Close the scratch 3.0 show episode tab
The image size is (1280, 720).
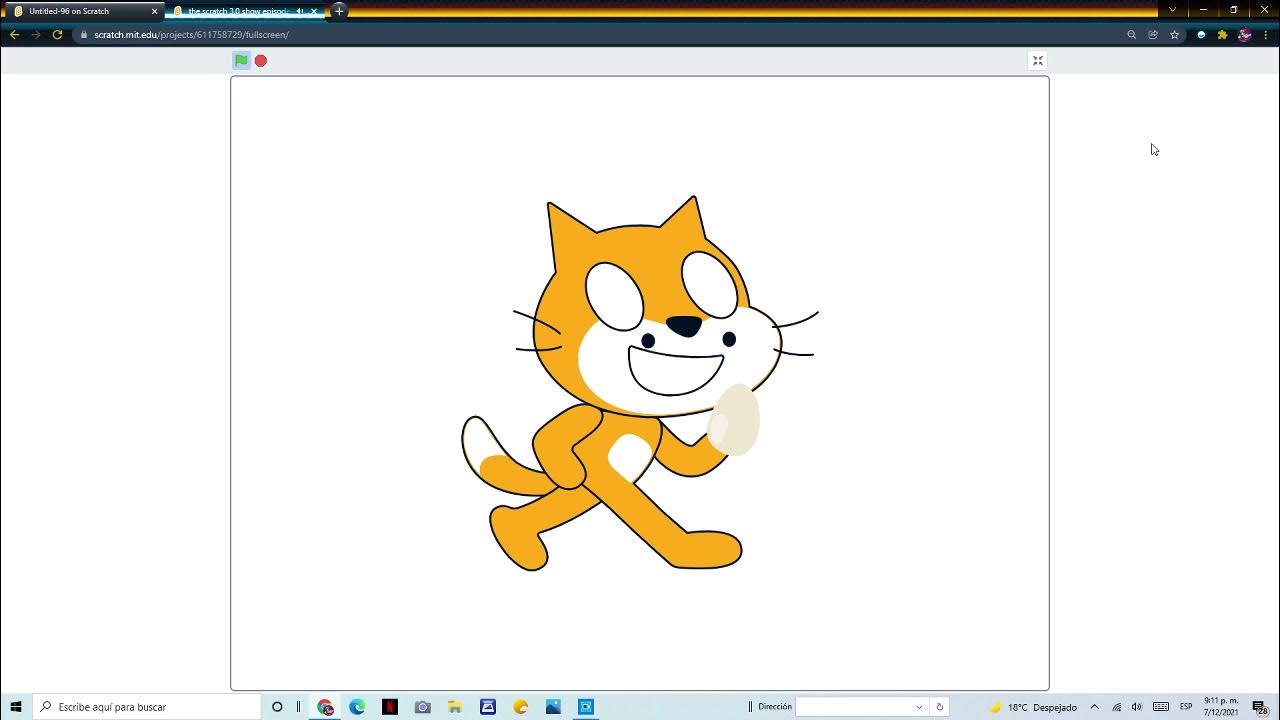[x=315, y=11]
